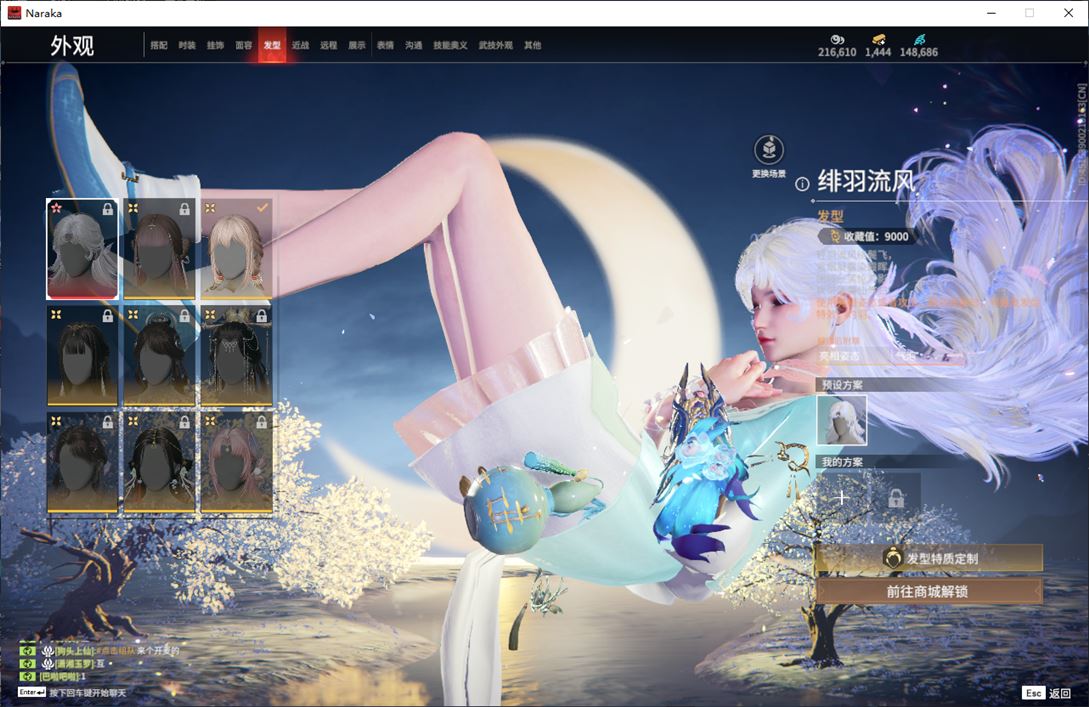Open the 展示 tab
Viewport: 1089px width, 707px height.
point(357,45)
